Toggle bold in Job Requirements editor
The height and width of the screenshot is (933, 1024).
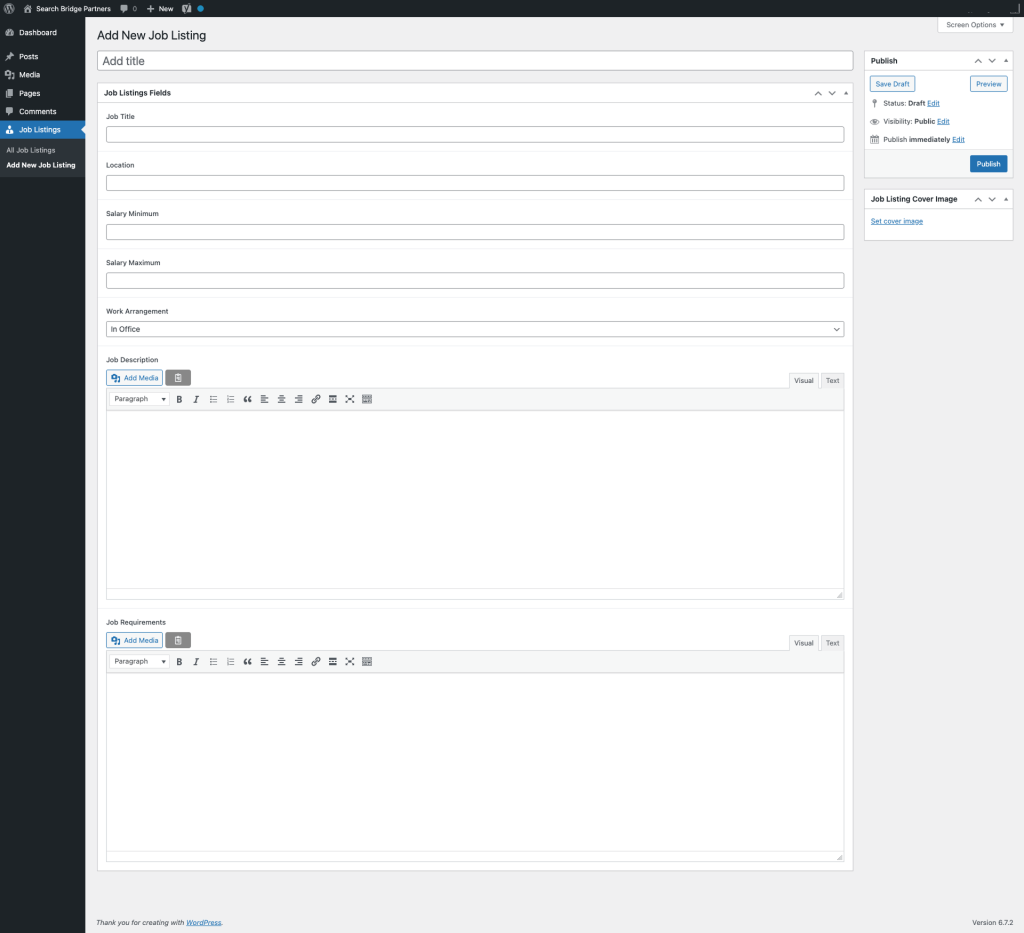click(x=179, y=661)
